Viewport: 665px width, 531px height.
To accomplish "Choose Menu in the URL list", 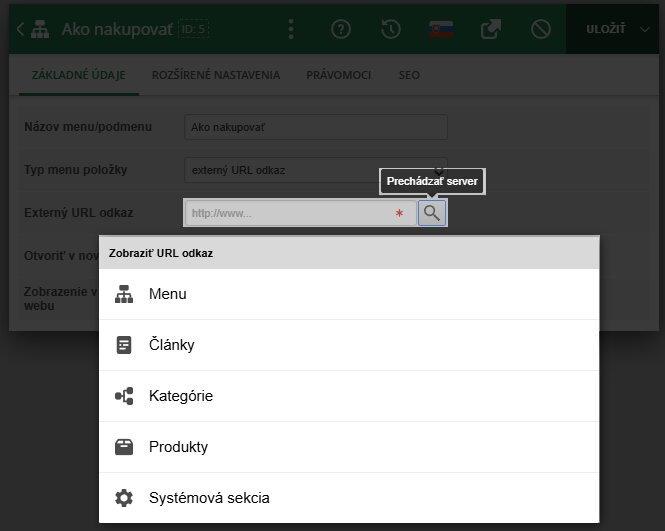I will [x=349, y=294].
